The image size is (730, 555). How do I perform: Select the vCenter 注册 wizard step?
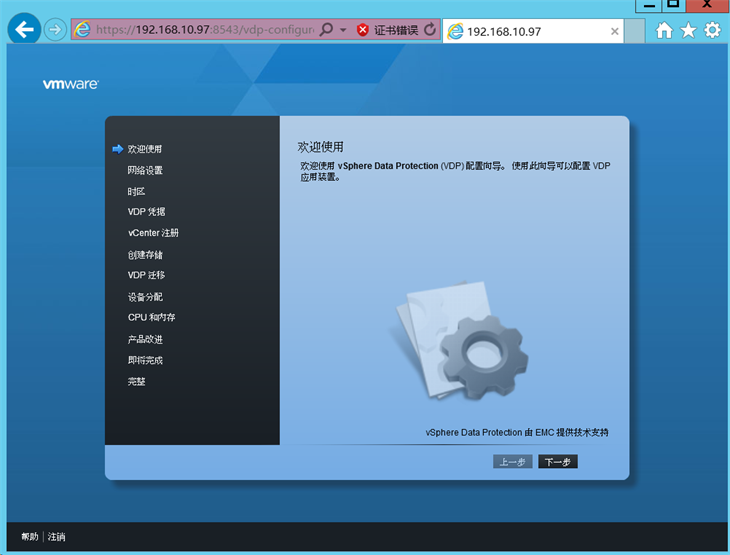pos(153,233)
